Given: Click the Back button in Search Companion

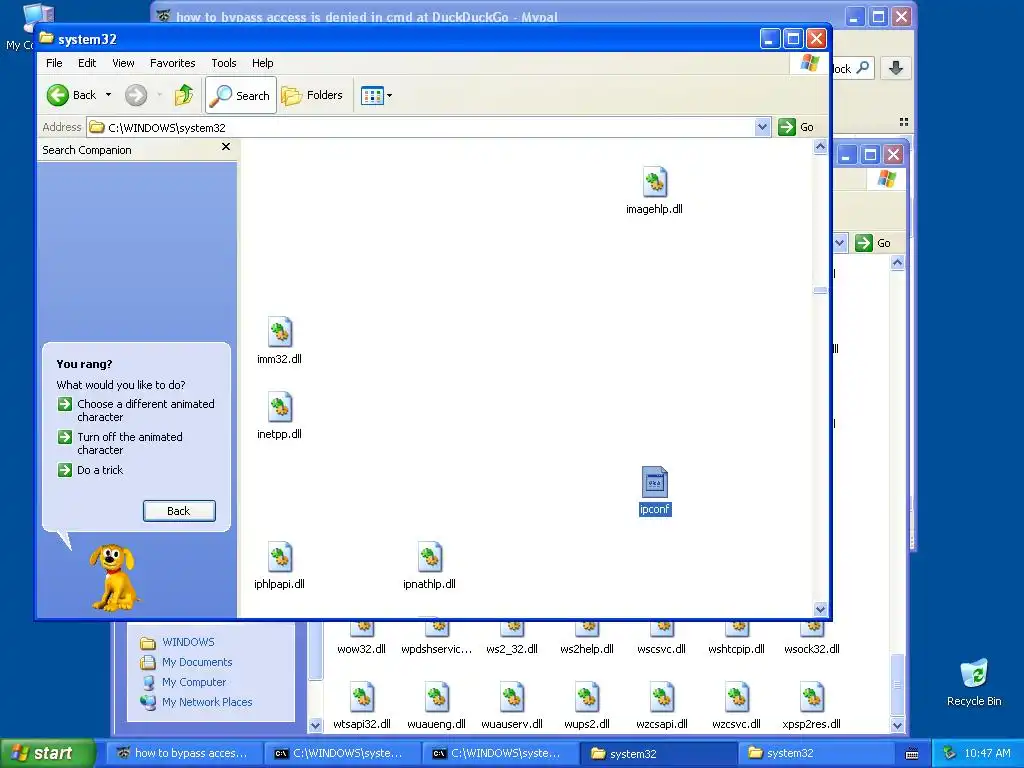Looking at the screenshot, I should (x=179, y=511).
